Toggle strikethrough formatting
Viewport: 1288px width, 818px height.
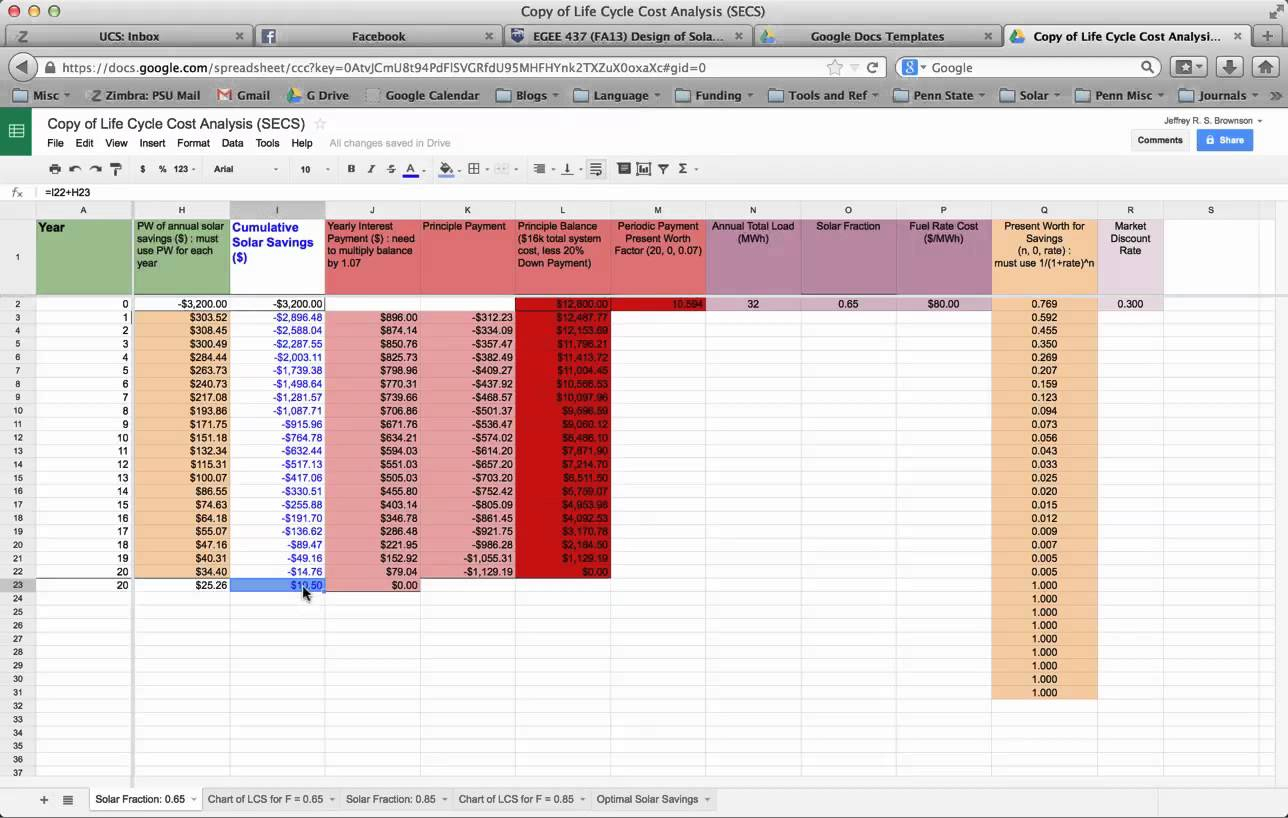click(x=390, y=168)
